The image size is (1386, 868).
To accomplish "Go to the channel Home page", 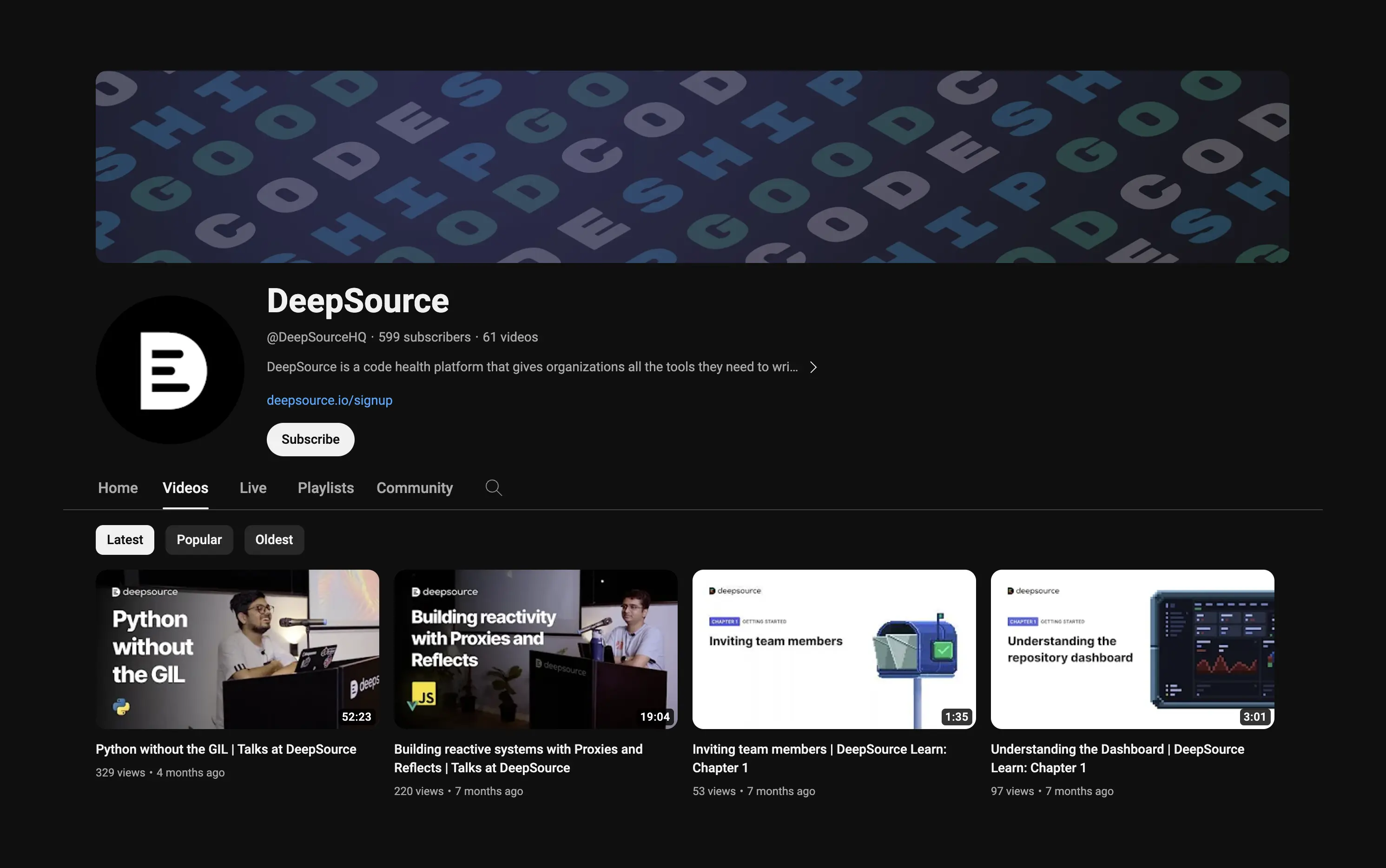I will pyautogui.click(x=118, y=487).
